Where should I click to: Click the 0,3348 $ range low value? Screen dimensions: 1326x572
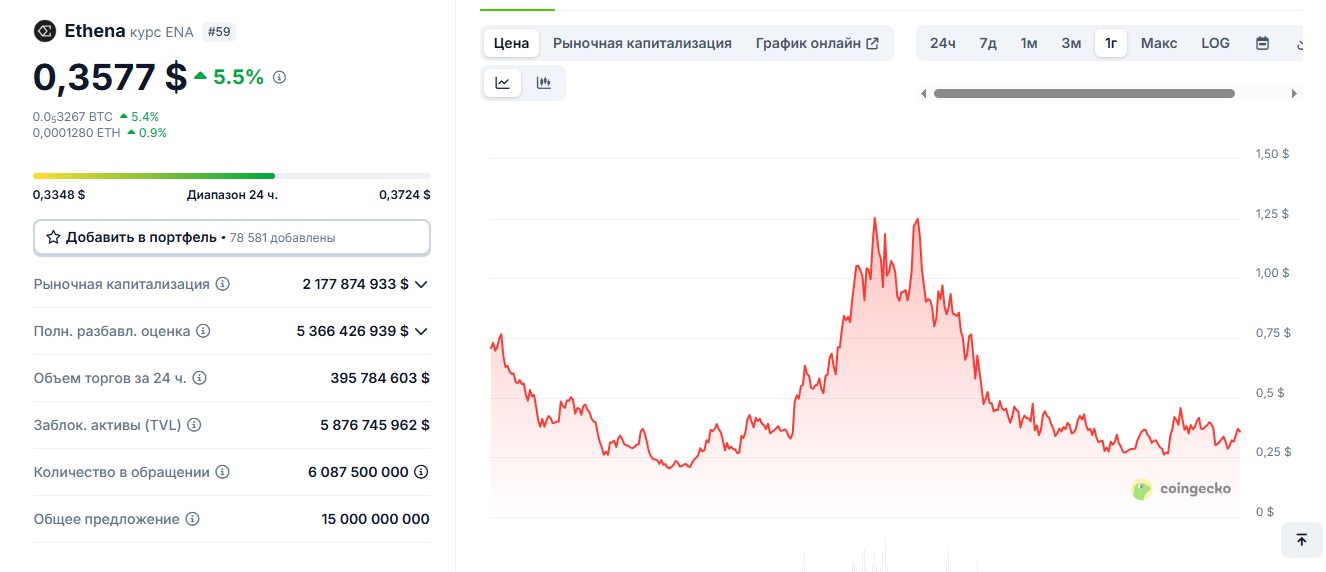(59, 195)
